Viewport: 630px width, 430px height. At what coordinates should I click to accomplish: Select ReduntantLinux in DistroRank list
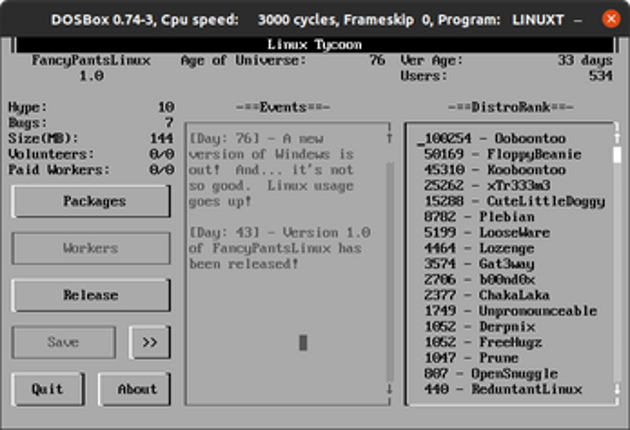503,389
